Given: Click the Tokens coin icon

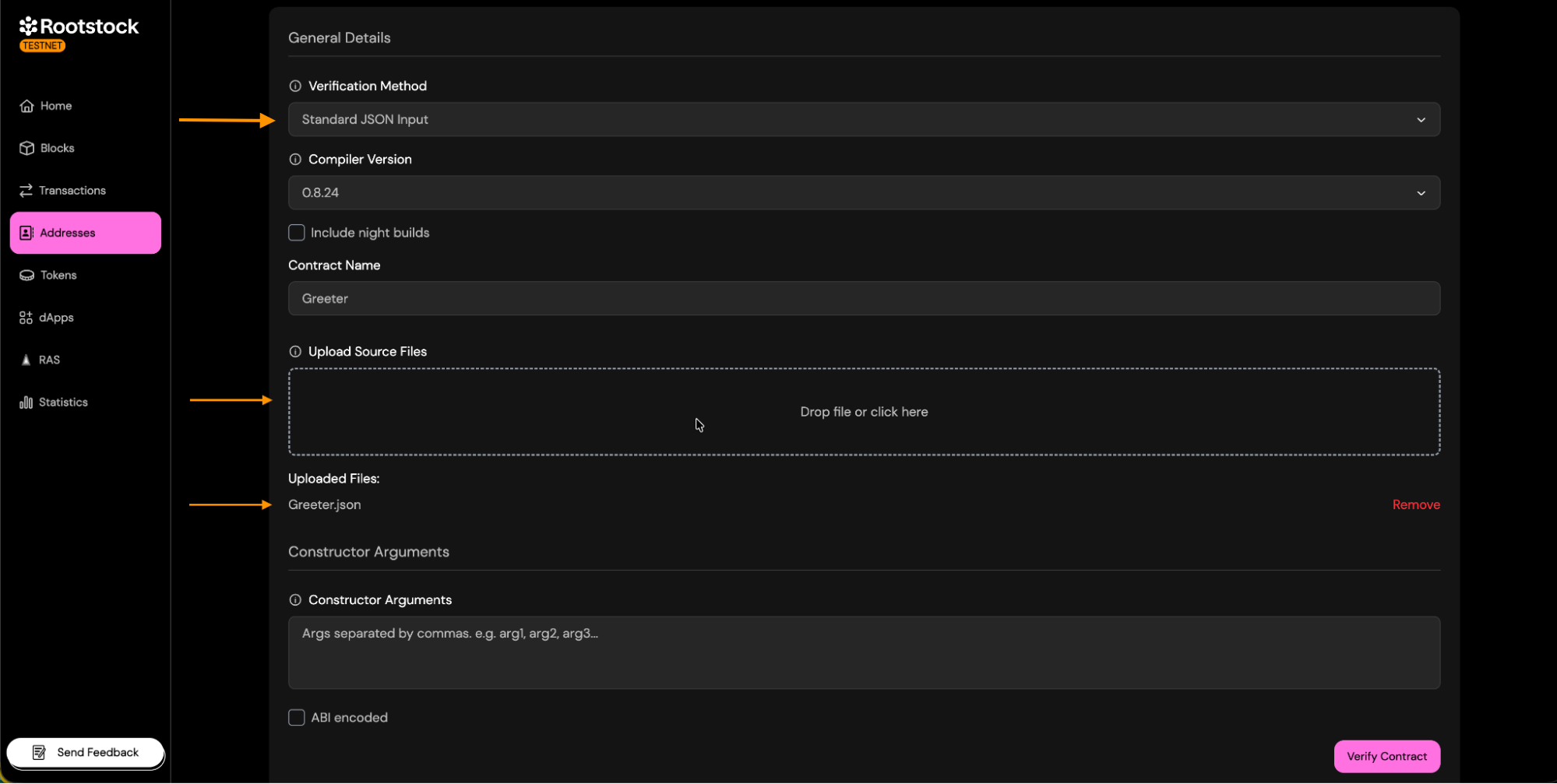Looking at the screenshot, I should point(27,276).
